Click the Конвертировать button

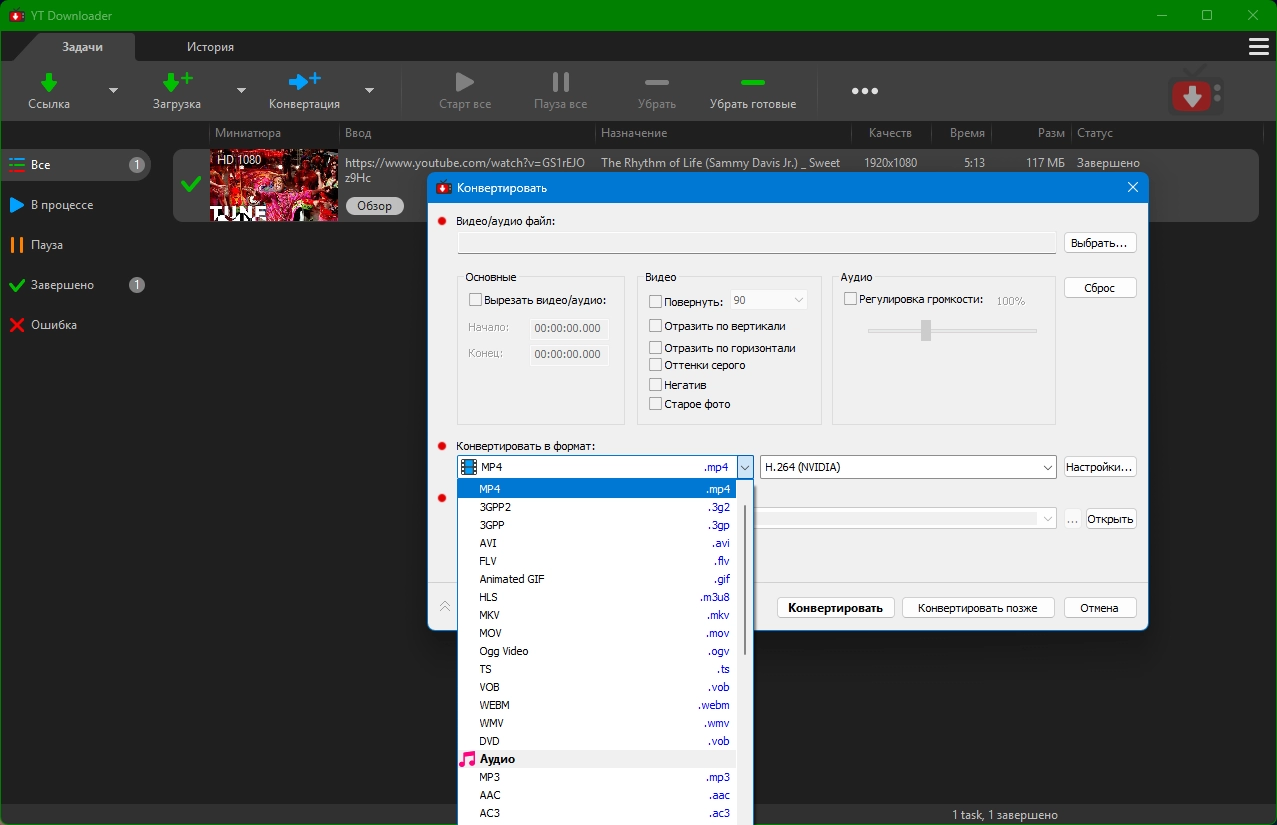click(x=835, y=608)
